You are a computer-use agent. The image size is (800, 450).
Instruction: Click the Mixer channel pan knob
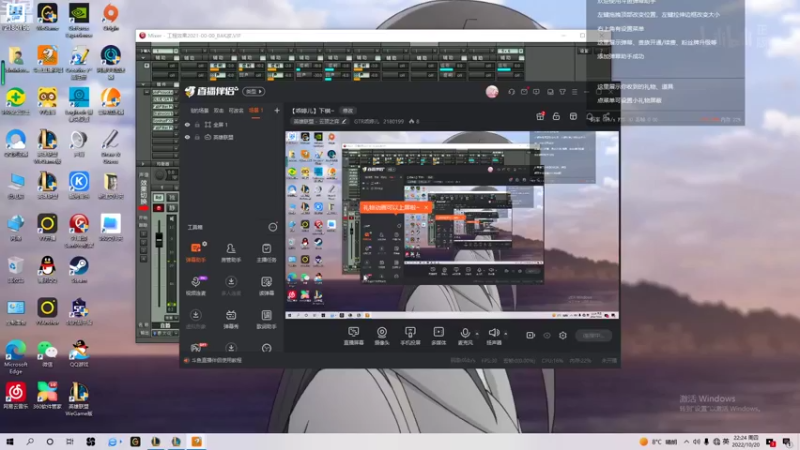pos(160,176)
